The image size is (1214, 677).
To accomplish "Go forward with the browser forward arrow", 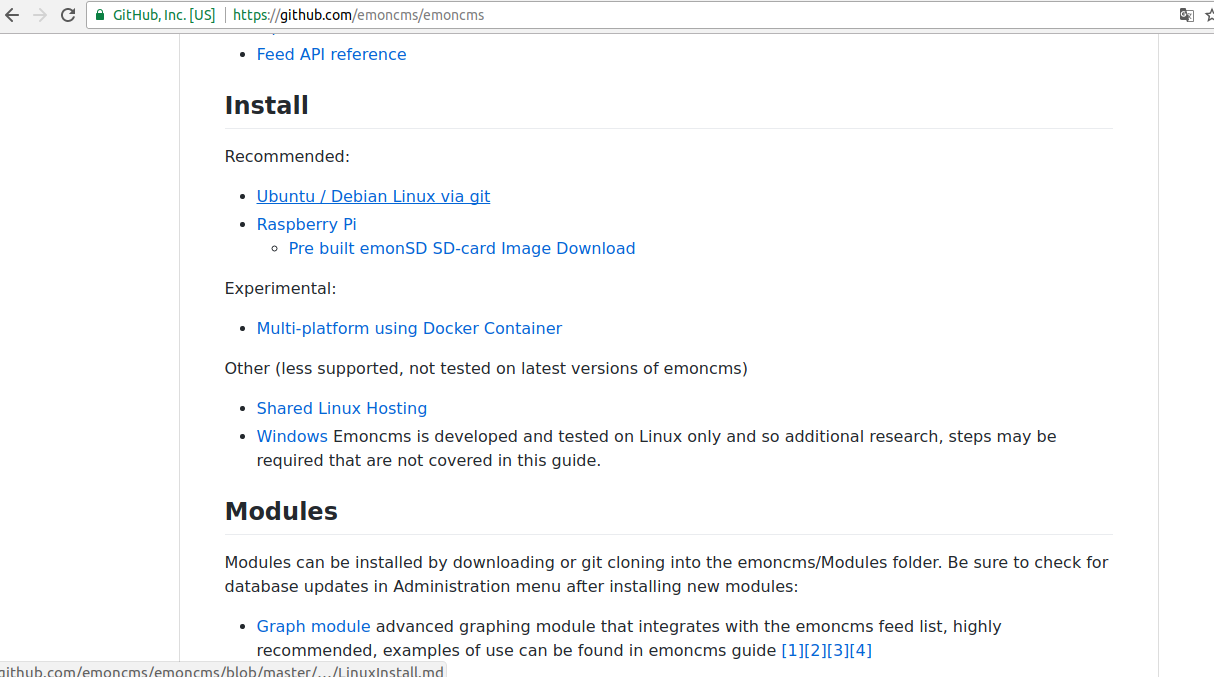I will click(x=40, y=15).
